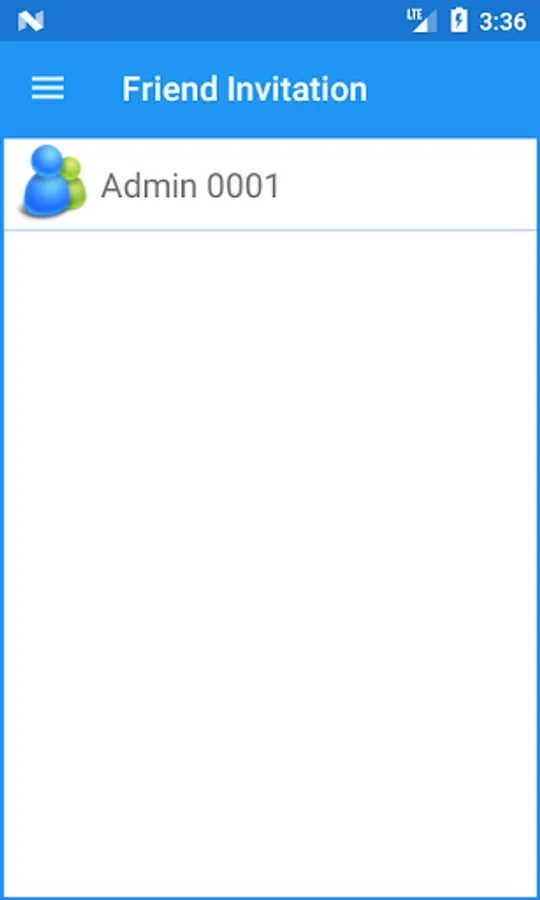Click the Friend Invitation title
Screen dimensions: 540x900
pos(244,90)
